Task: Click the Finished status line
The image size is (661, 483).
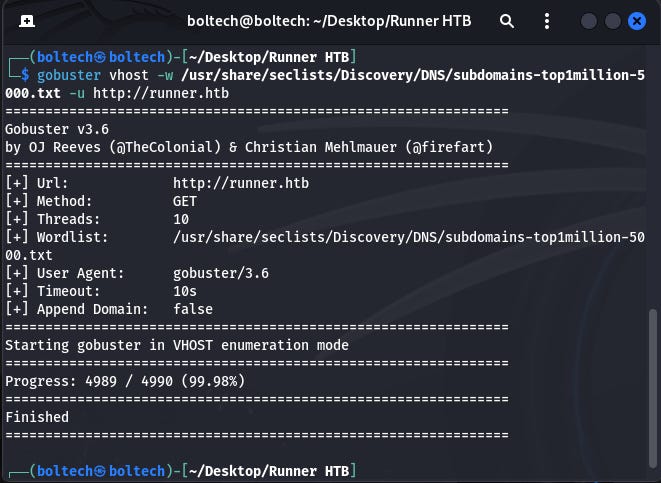Action: pyautogui.click(x=37, y=417)
